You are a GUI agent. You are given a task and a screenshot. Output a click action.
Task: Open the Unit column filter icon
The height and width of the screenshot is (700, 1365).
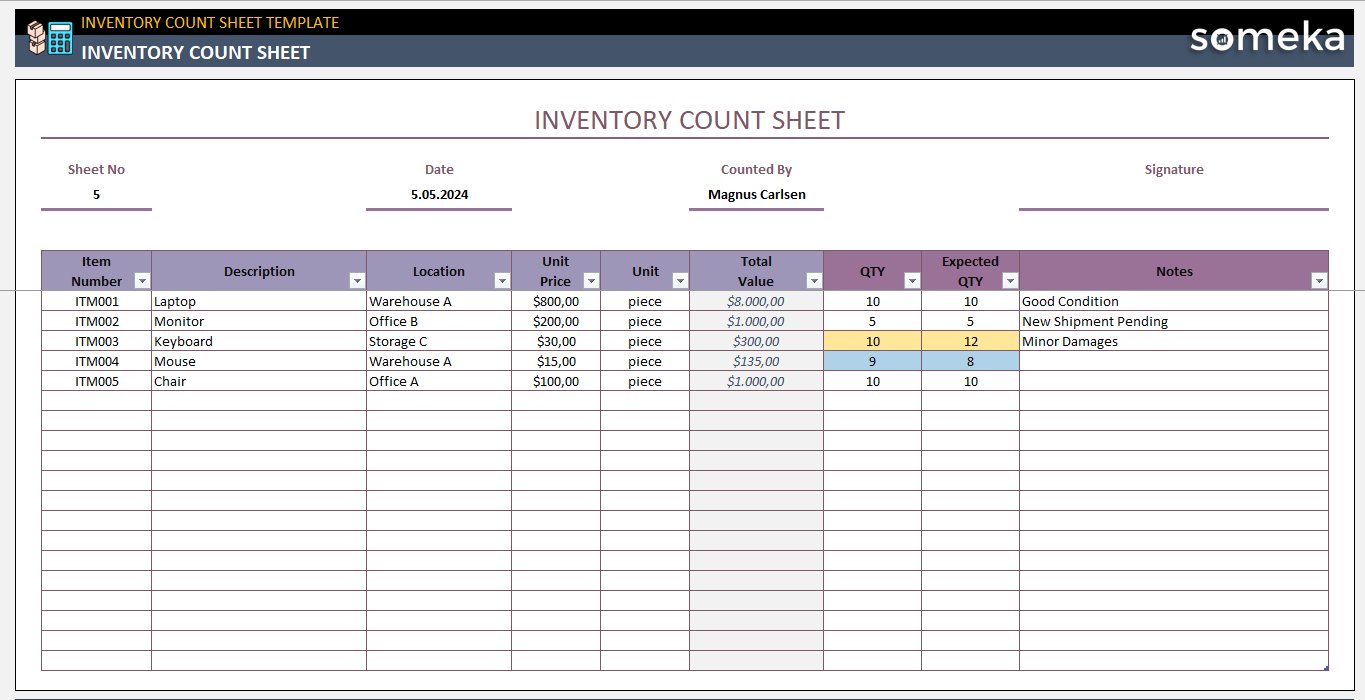coord(680,281)
